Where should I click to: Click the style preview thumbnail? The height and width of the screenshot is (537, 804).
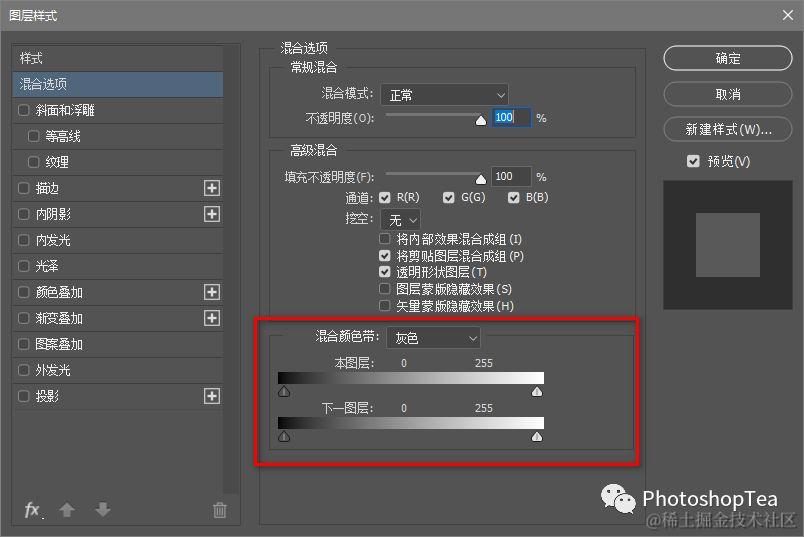(x=728, y=245)
